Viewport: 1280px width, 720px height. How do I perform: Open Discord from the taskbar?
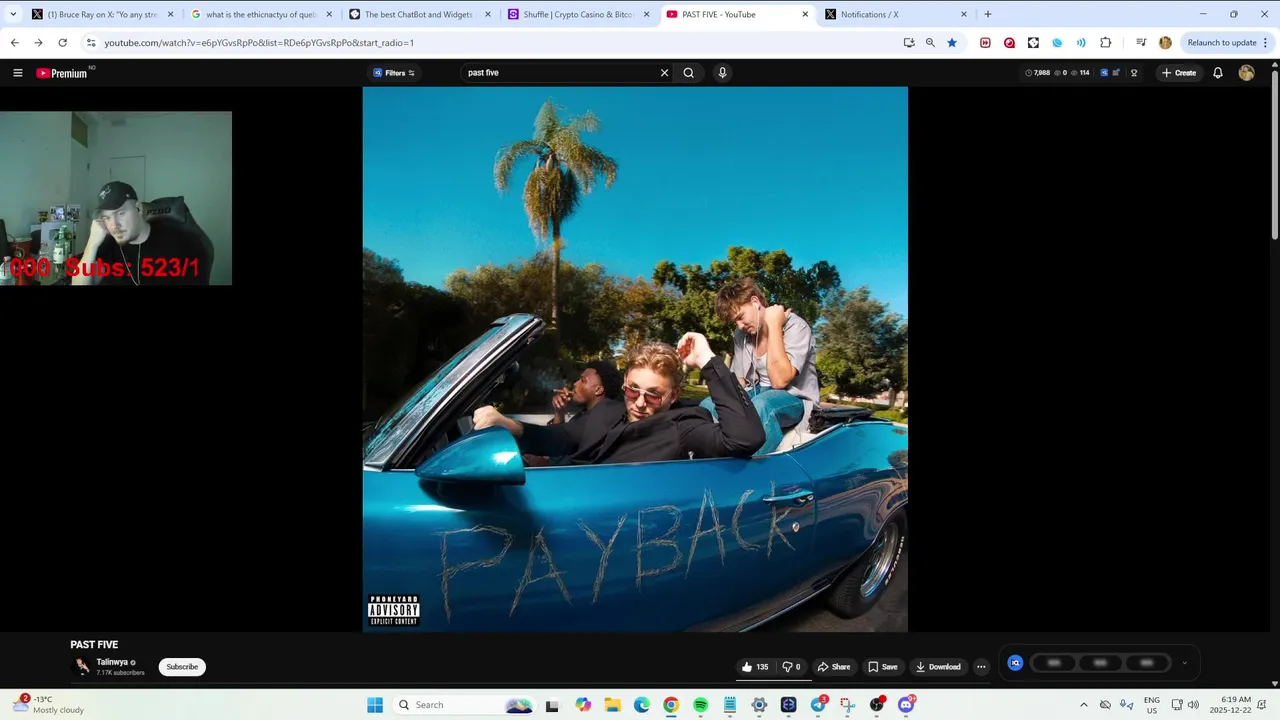[x=906, y=705]
